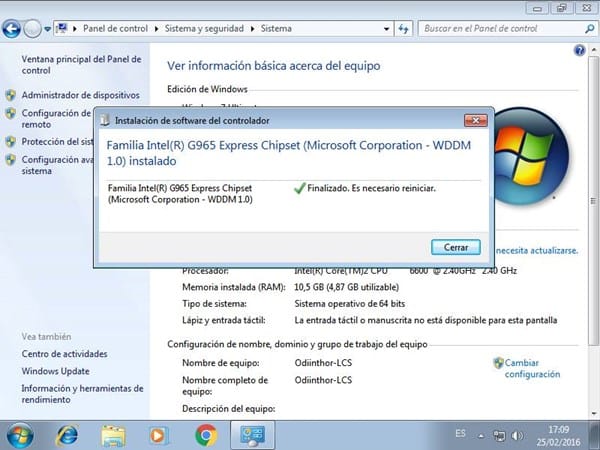
Task: Click vertical scrollbar of System window
Action: tap(593, 200)
